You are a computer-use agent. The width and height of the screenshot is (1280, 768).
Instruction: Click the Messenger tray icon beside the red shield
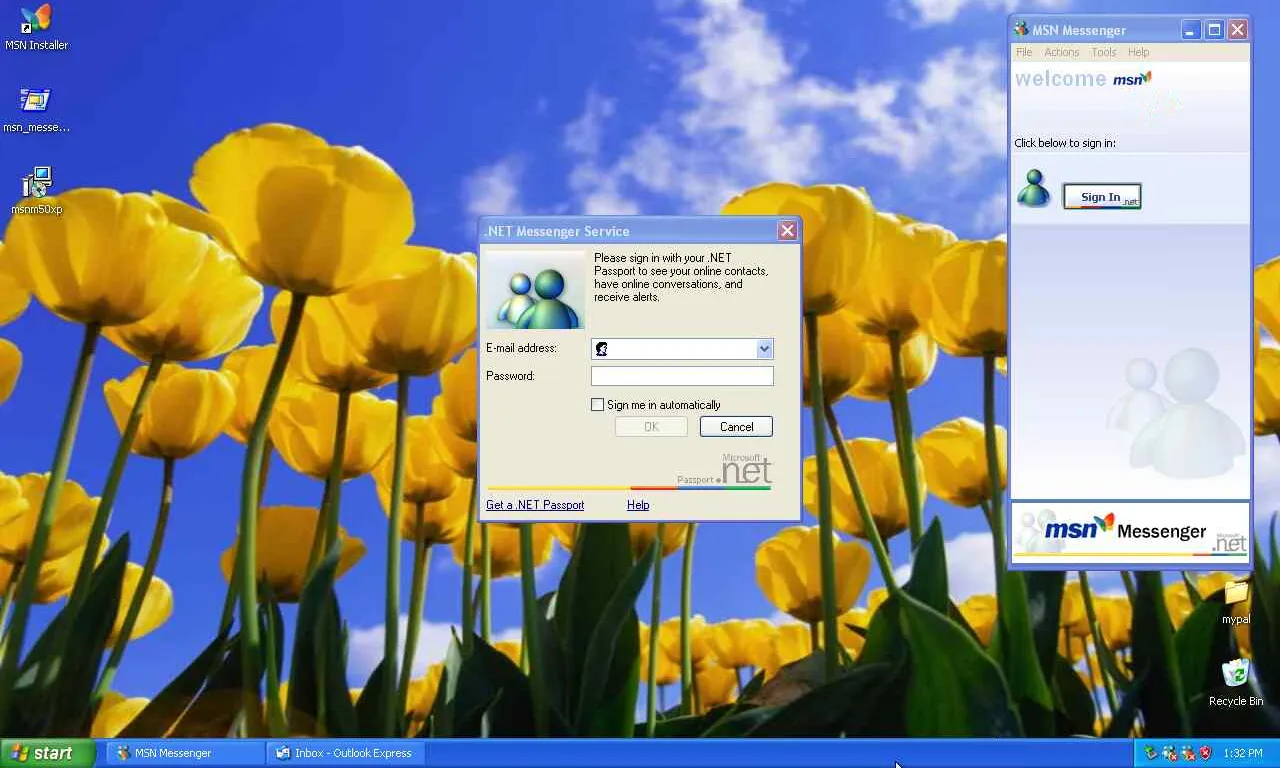(x=1188, y=753)
